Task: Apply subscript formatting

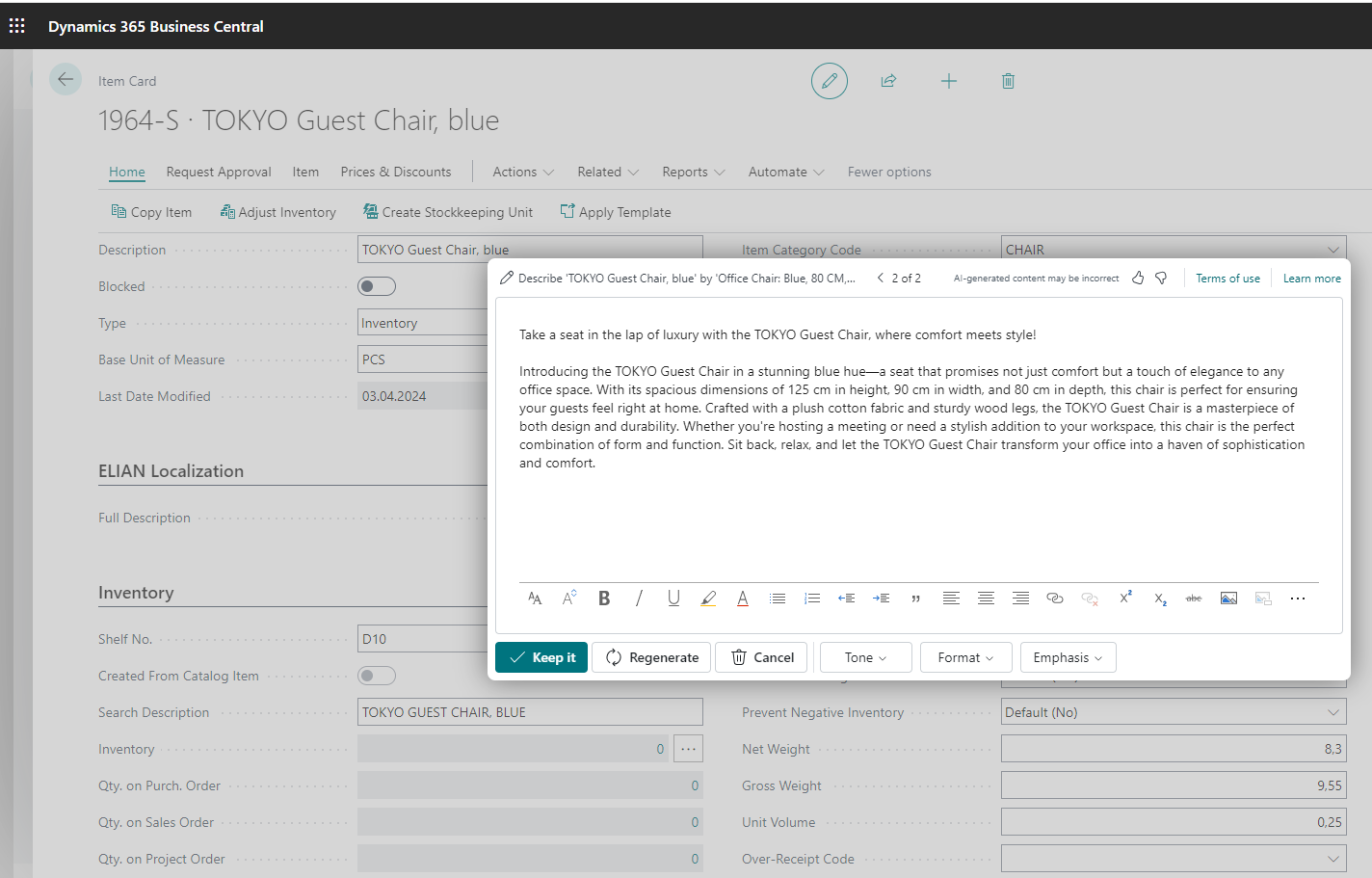Action: (1159, 599)
